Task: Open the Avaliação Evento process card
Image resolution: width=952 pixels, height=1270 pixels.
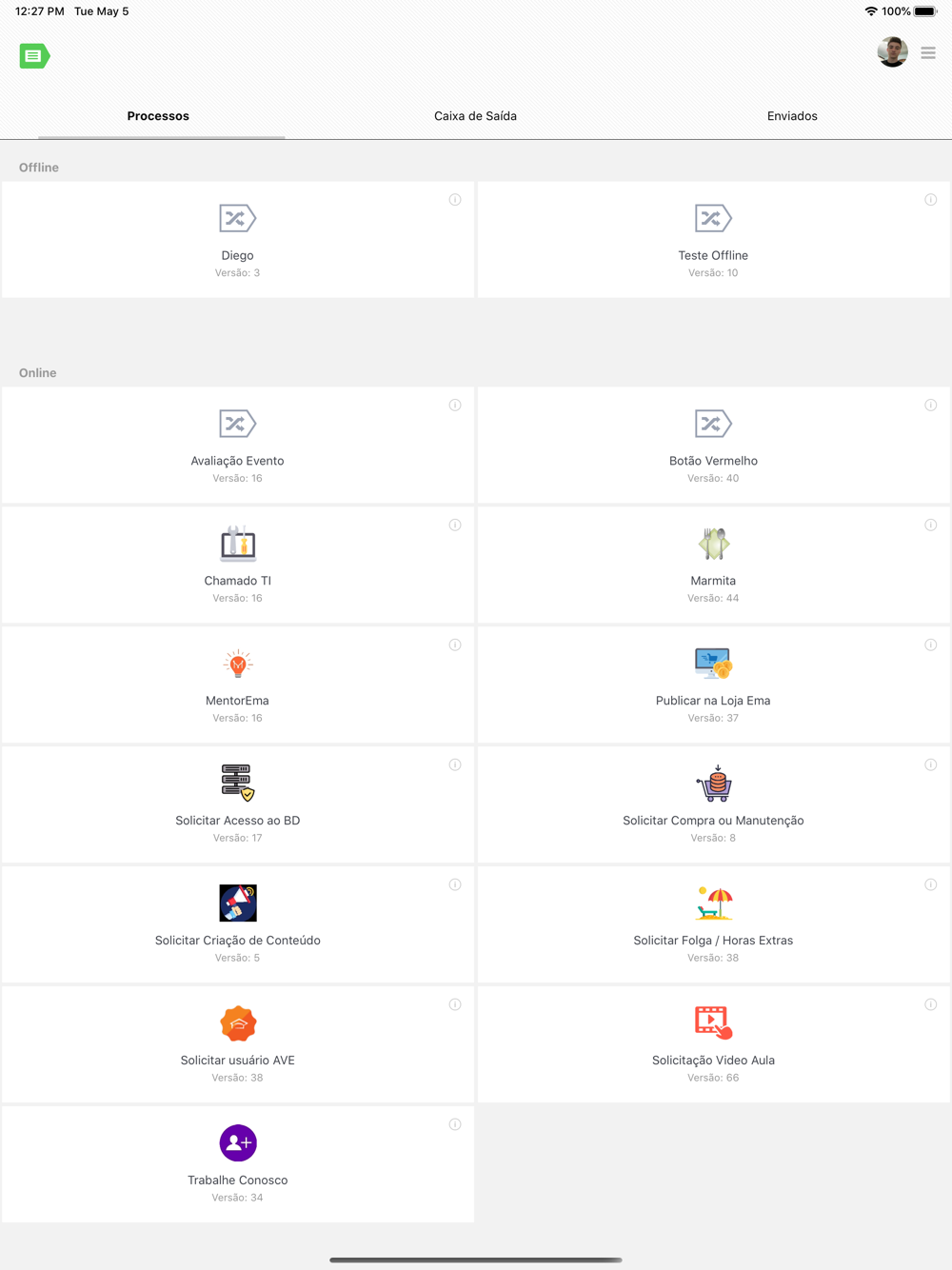Action: tap(238, 446)
